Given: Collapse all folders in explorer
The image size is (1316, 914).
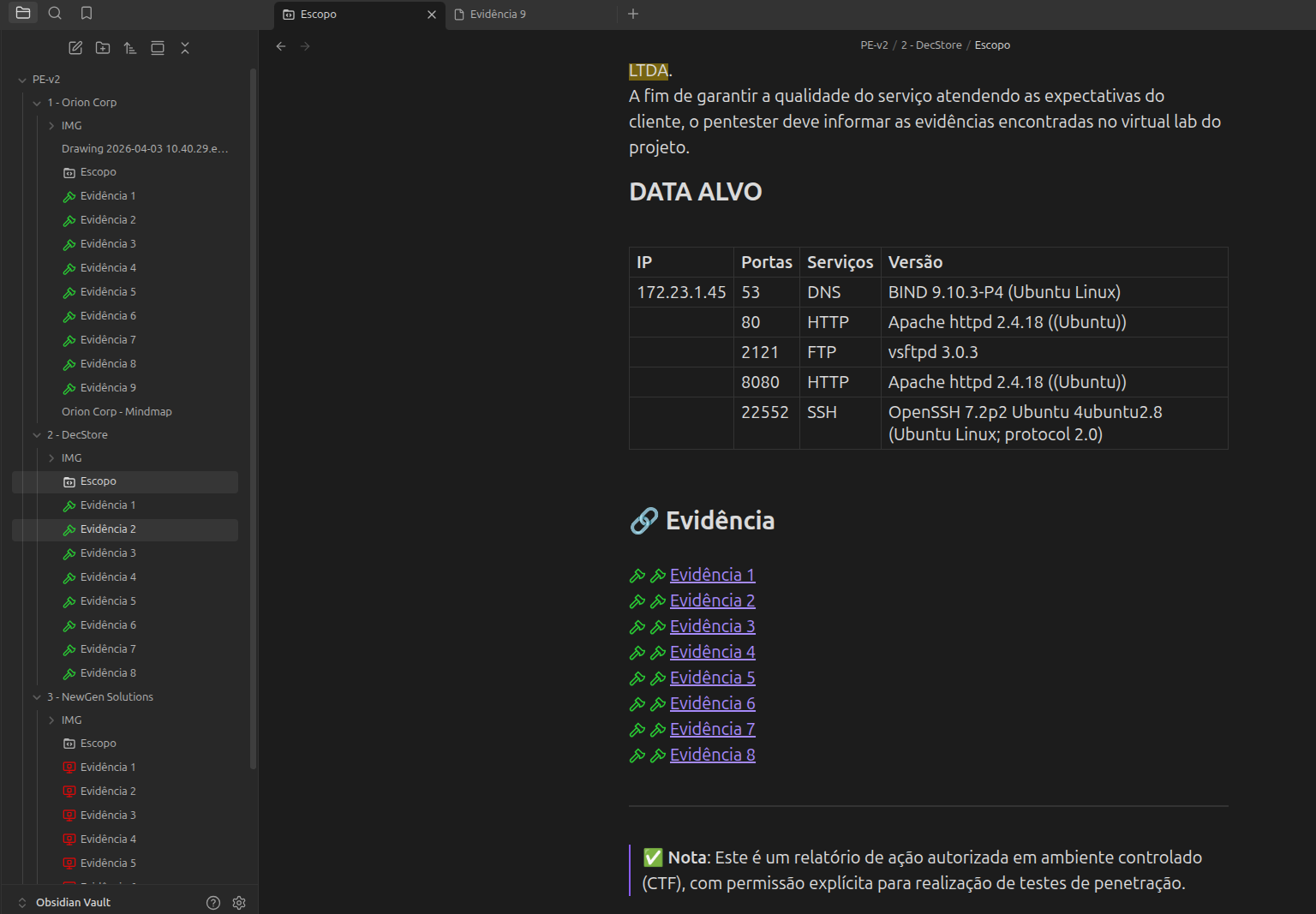Looking at the screenshot, I should [185, 48].
